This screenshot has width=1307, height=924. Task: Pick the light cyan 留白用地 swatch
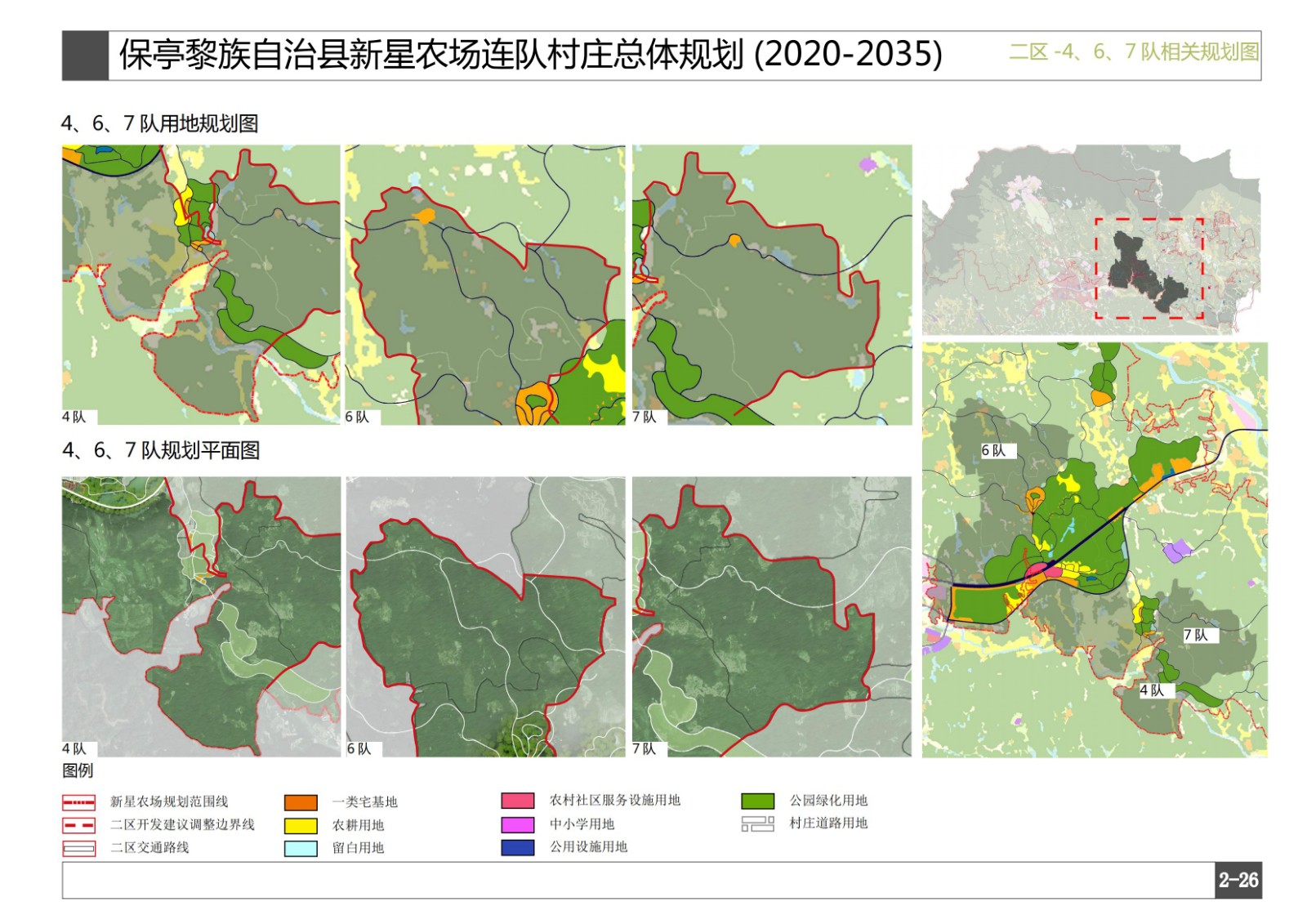301,849
